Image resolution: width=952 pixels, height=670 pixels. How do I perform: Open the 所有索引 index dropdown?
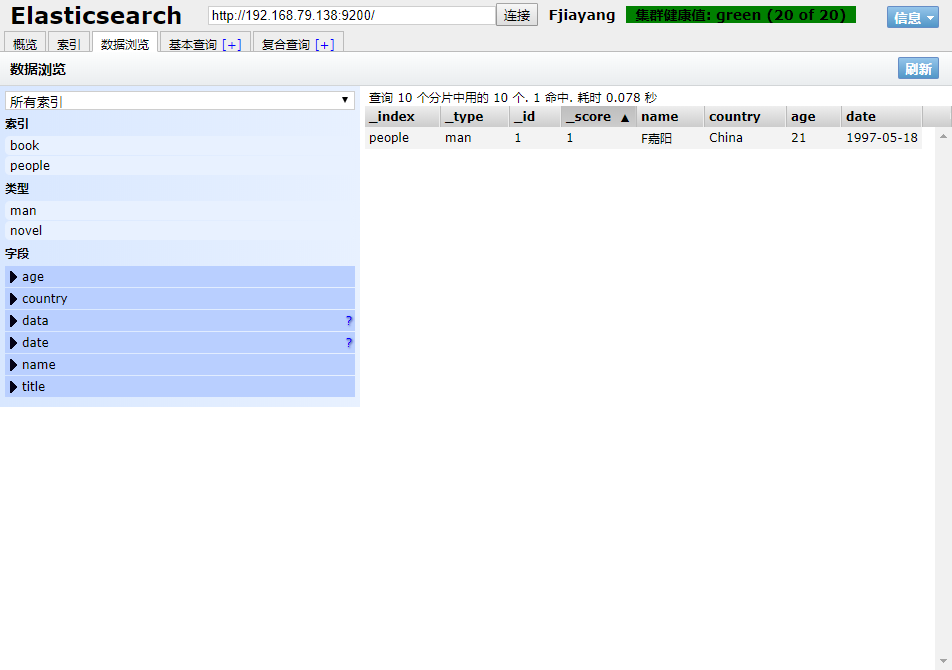(x=180, y=101)
